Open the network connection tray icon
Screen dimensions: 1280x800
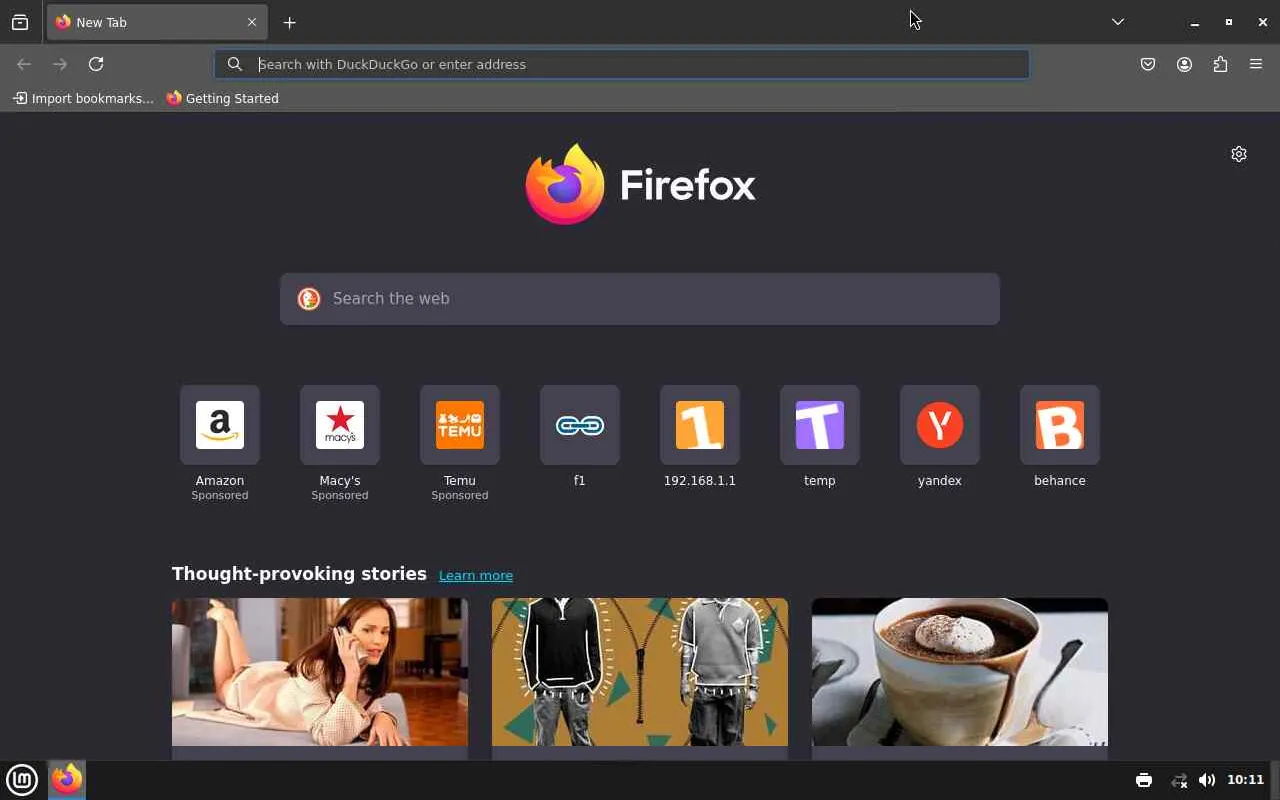tap(1179, 780)
